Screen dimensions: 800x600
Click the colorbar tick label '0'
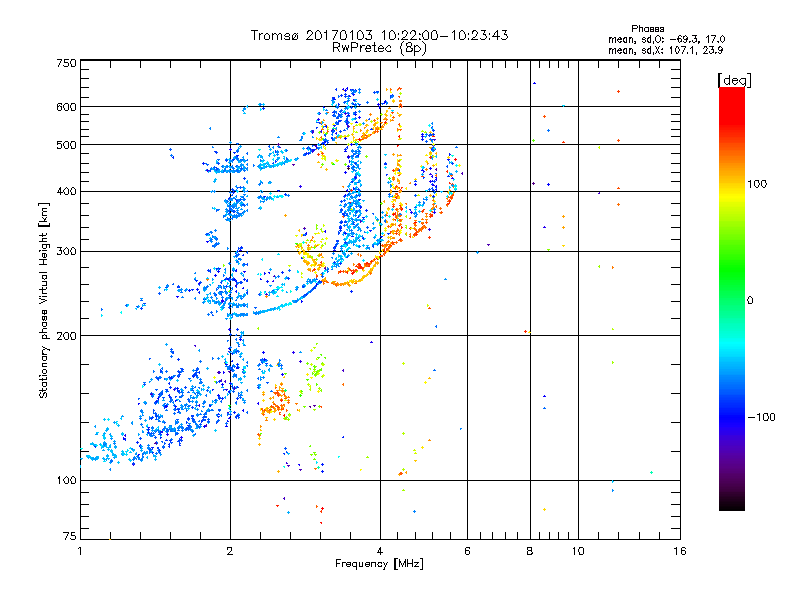pos(750,301)
